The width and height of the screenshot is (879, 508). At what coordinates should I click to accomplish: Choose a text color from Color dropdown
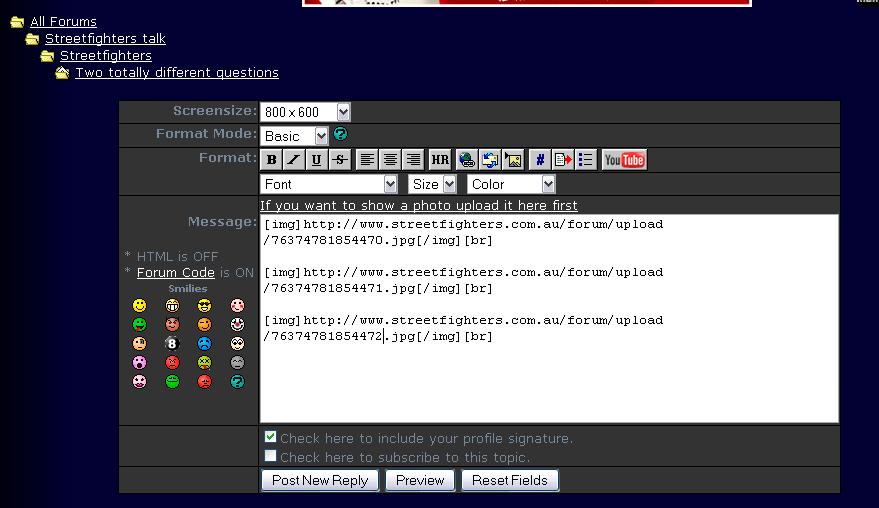point(510,184)
